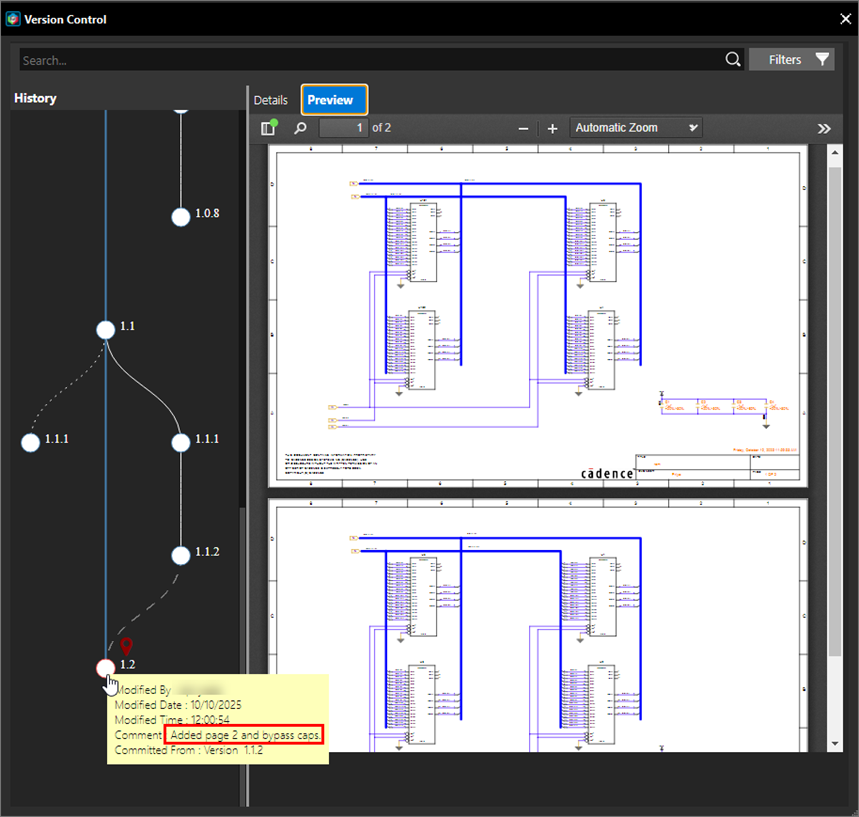Toggle the PDF sidebar panel icon

[268, 128]
